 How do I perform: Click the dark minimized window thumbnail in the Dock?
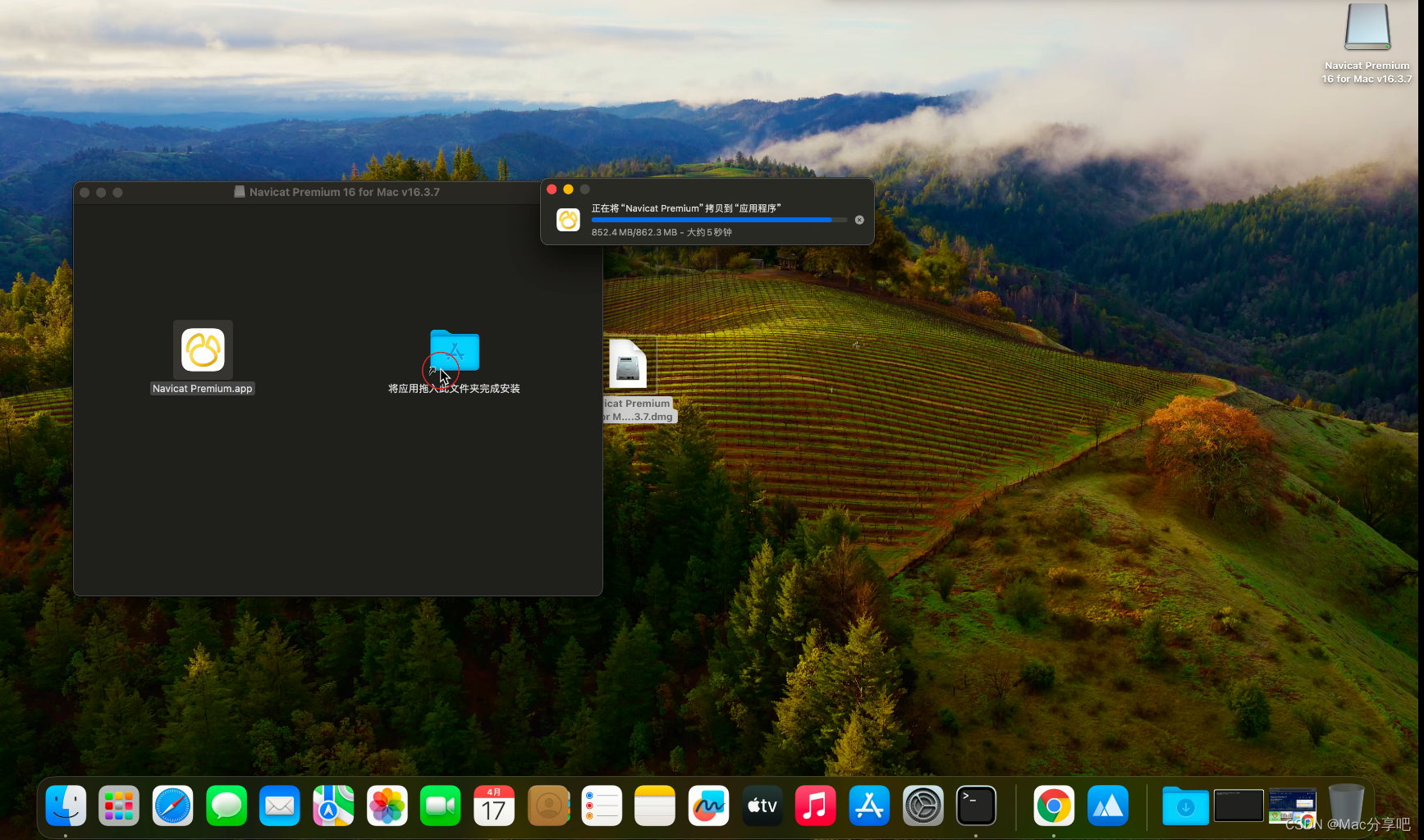pyautogui.click(x=1239, y=806)
